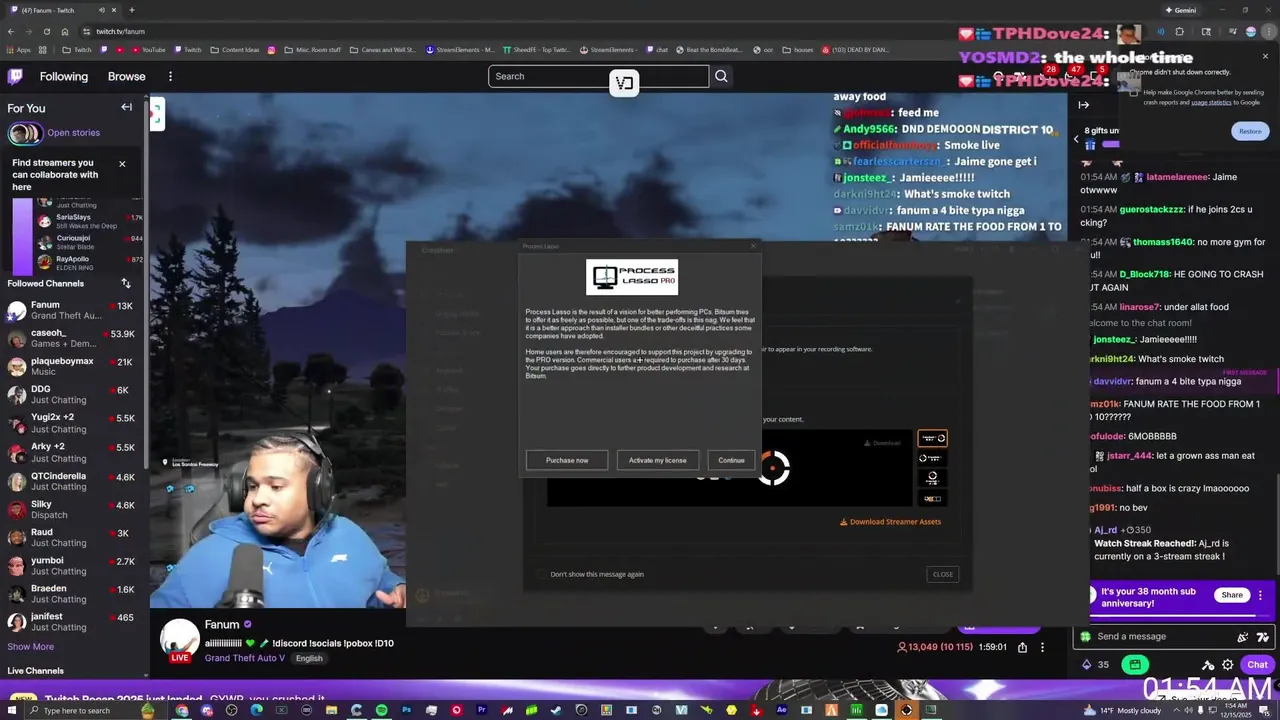The height and width of the screenshot is (720, 1280).
Task: Dismiss the Find streamers to collaborate card
Action: (122, 164)
